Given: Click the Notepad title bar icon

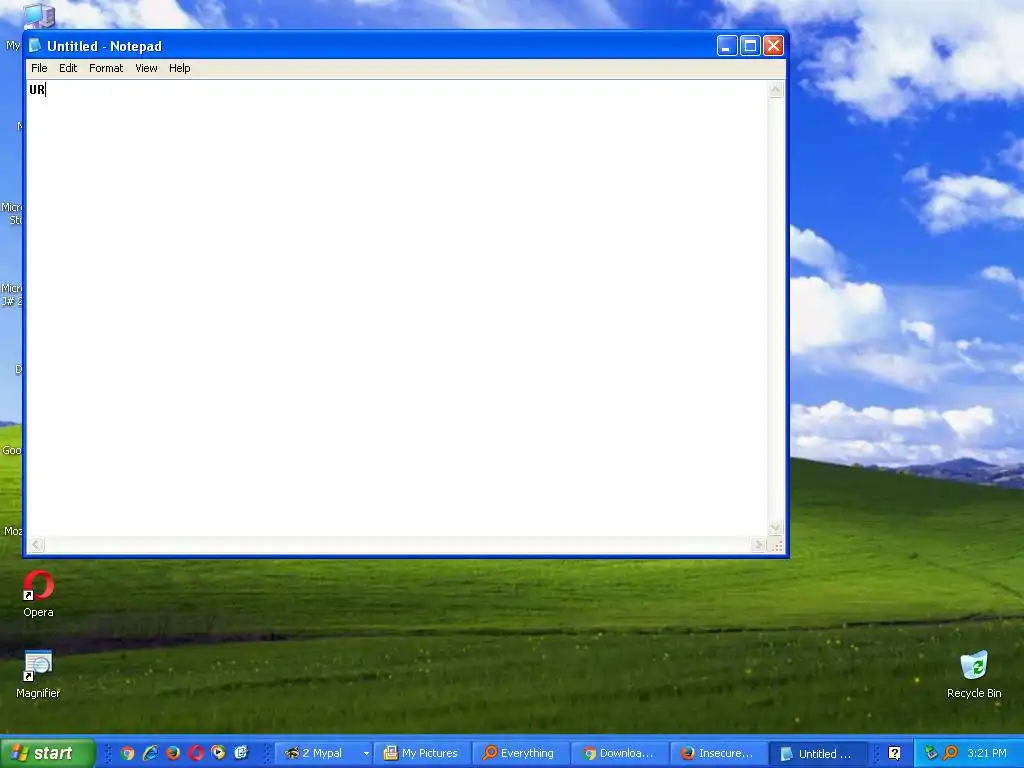Looking at the screenshot, I should [x=35, y=46].
